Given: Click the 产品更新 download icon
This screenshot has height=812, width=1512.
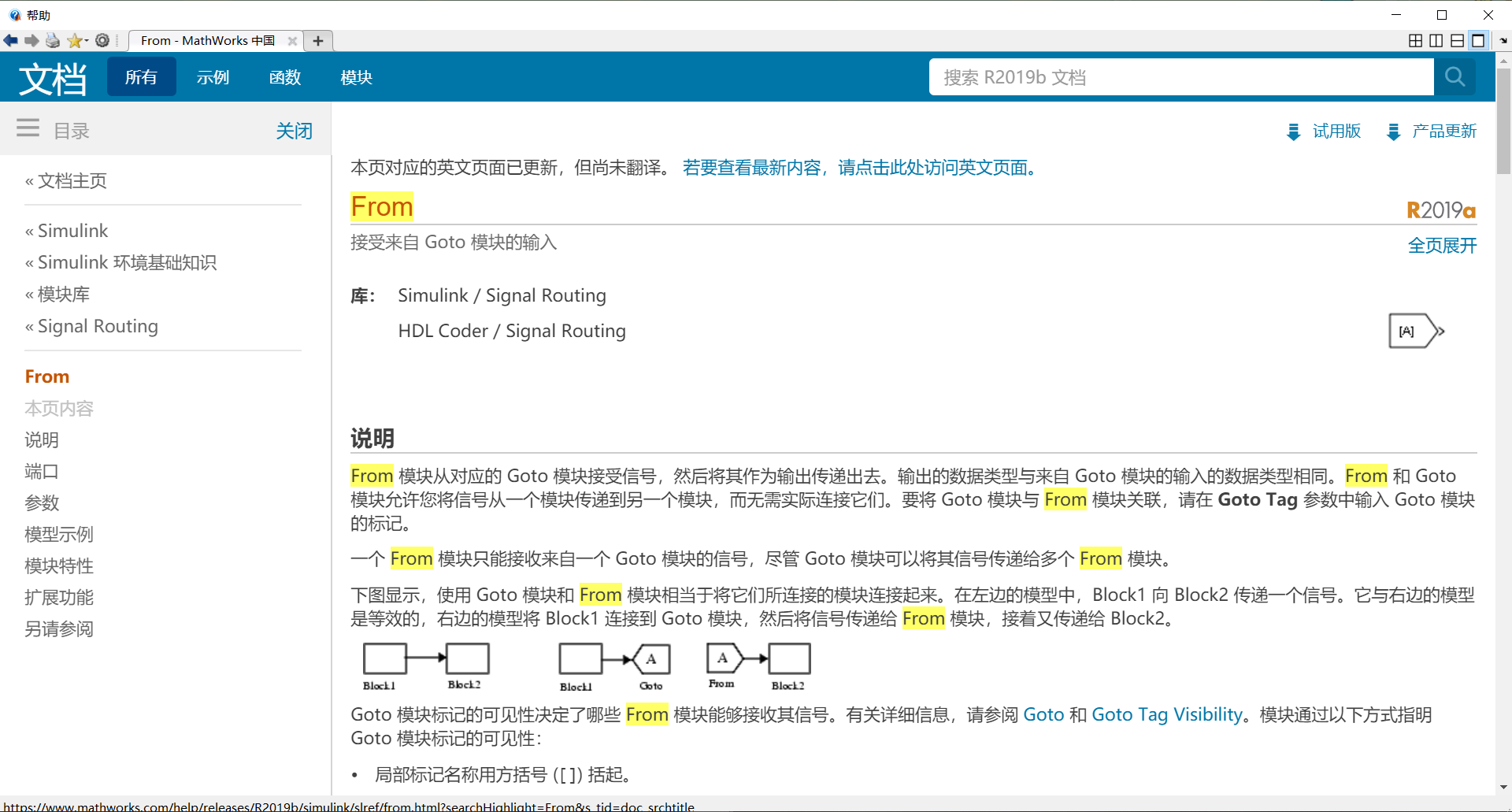Looking at the screenshot, I should [x=1393, y=132].
